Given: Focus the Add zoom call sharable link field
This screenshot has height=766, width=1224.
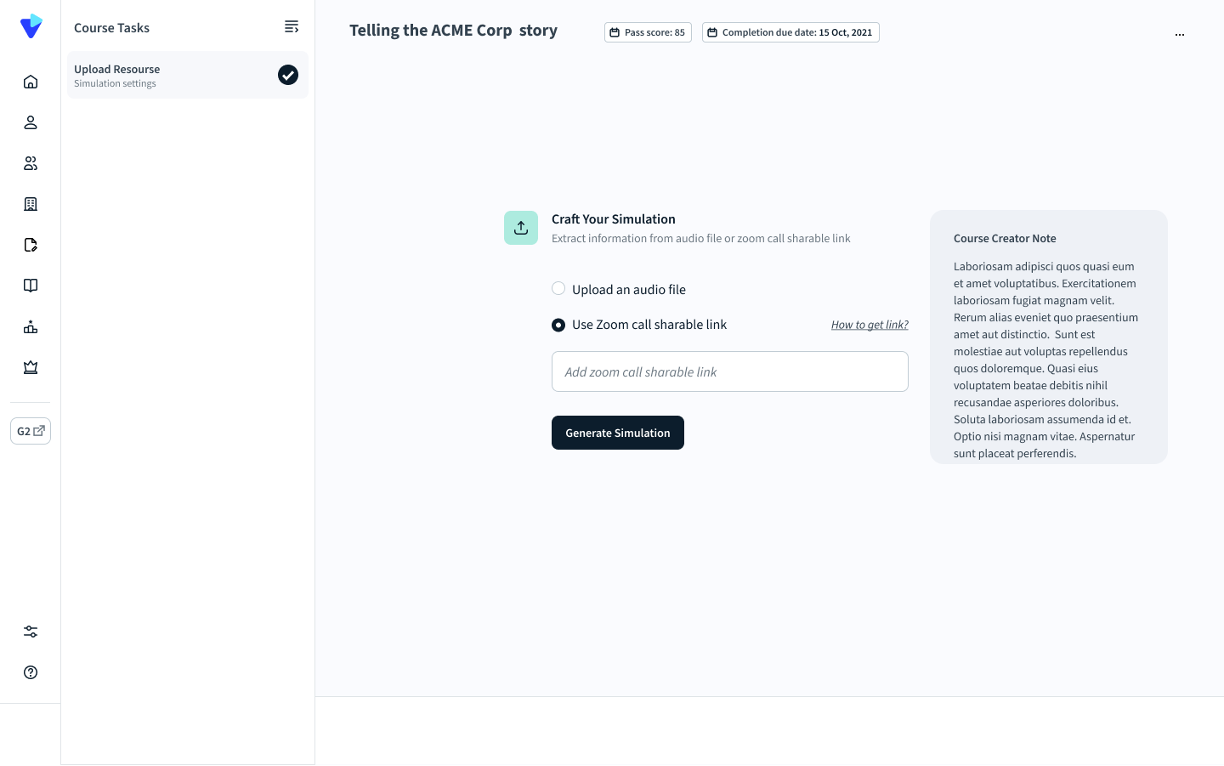Looking at the screenshot, I should point(730,372).
